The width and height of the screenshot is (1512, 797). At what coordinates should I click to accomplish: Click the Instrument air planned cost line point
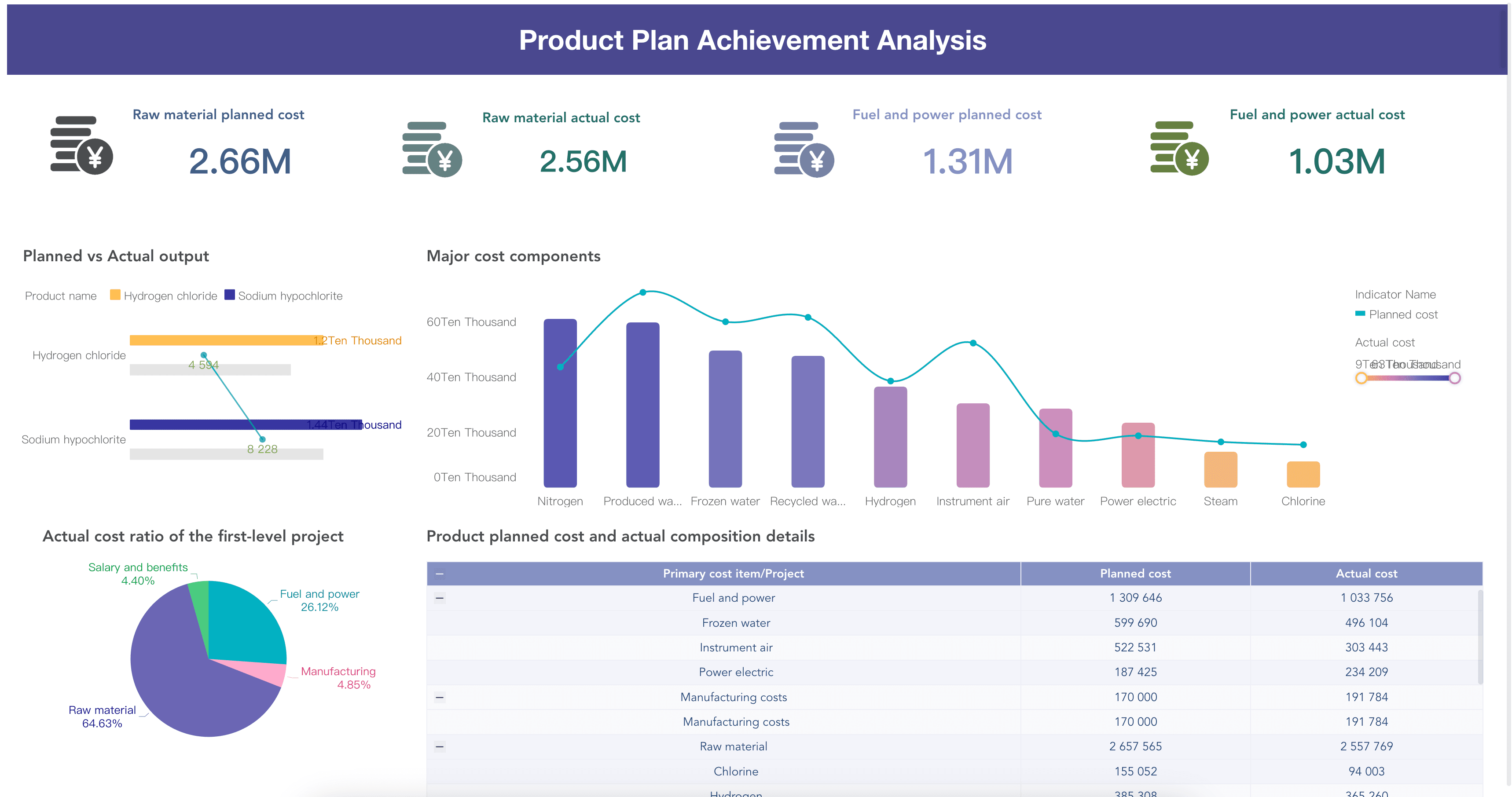point(973,343)
